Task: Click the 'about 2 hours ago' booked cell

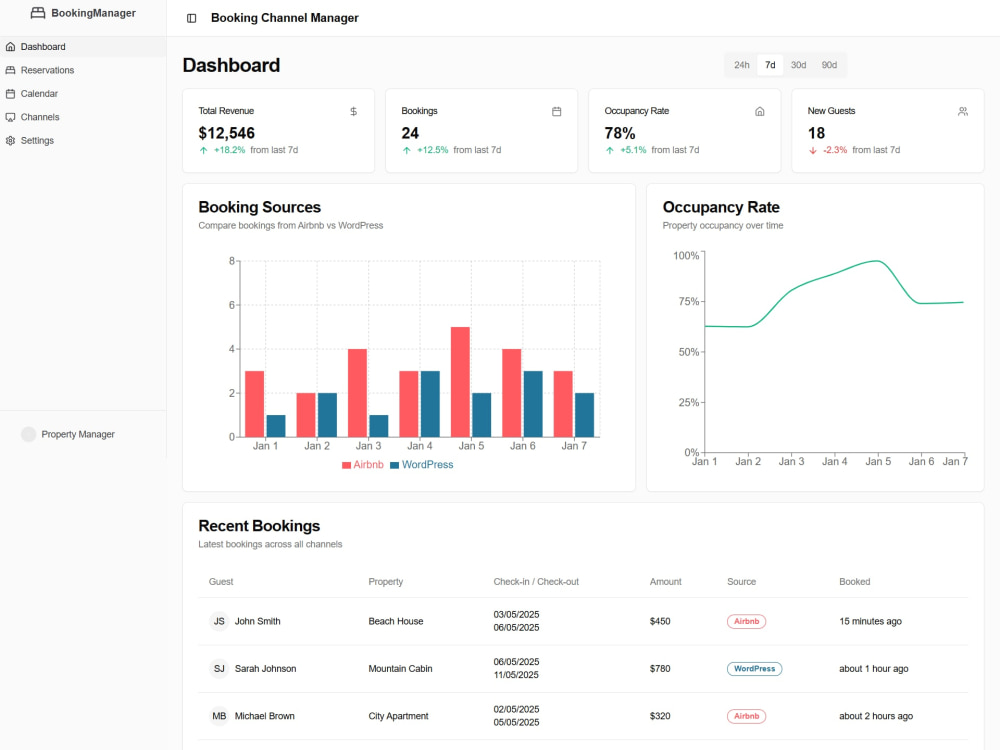Action: coord(876,716)
